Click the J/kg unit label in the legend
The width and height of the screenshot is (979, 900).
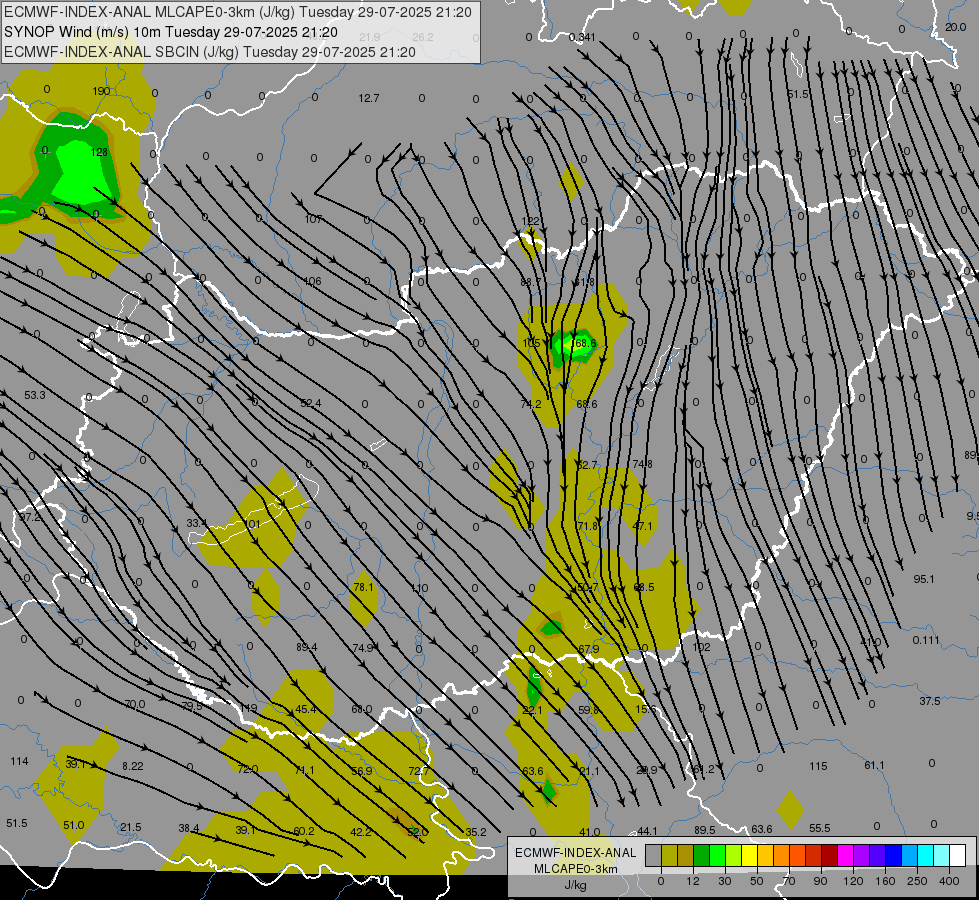[575, 885]
